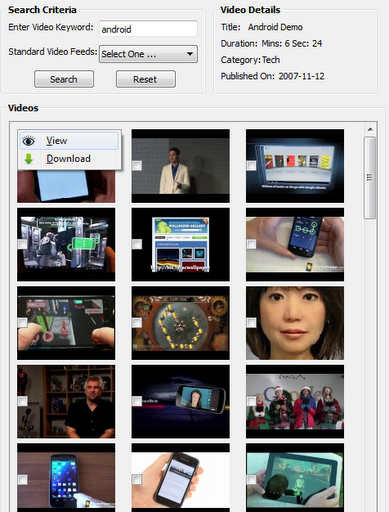Viewport: 389px width, 512px height.
Task: Select the humanoid robot face thumbnail
Action: pyautogui.click(x=295, y=323)
